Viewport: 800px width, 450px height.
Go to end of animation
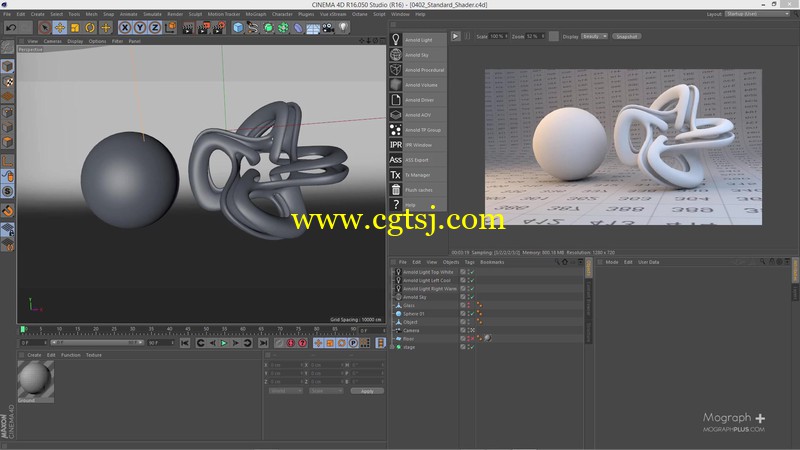(263, 343)
